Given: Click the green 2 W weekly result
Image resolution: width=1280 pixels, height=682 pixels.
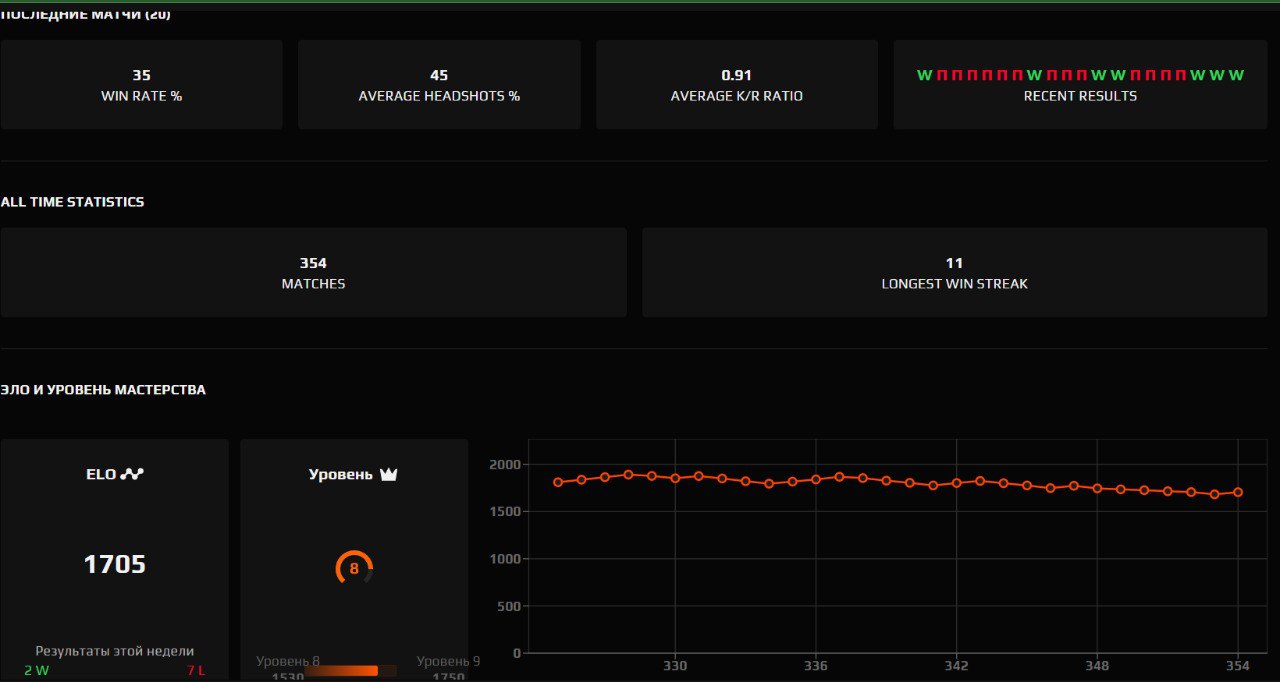Looking at the screenshot, I should [x=36, y=670].
